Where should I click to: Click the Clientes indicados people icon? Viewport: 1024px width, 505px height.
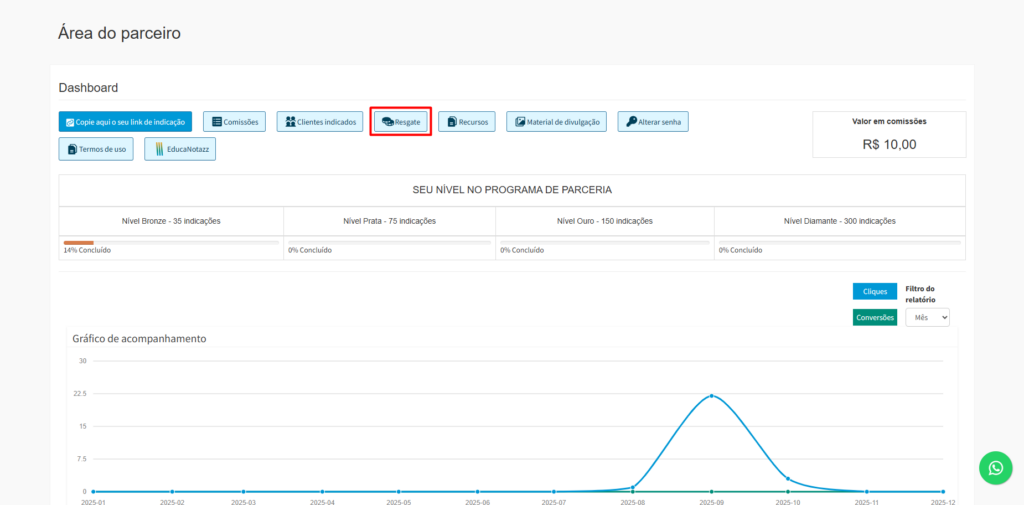point(290,122)
